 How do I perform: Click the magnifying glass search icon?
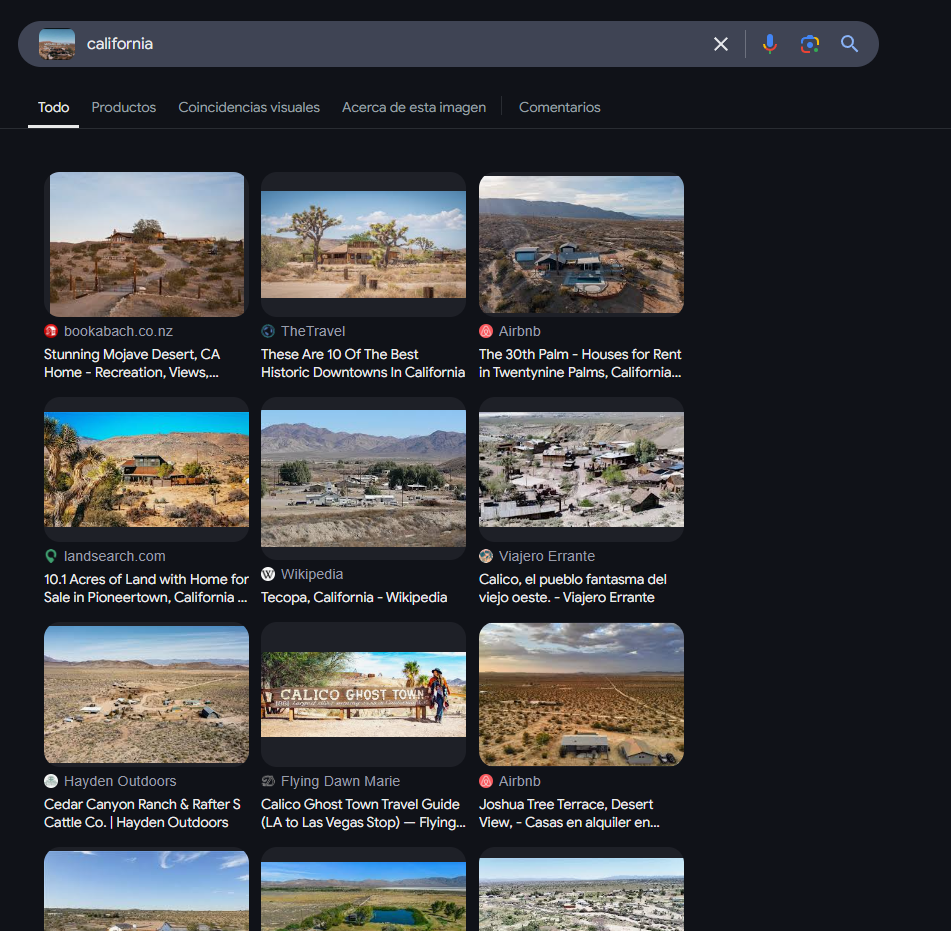click(849, 44)
